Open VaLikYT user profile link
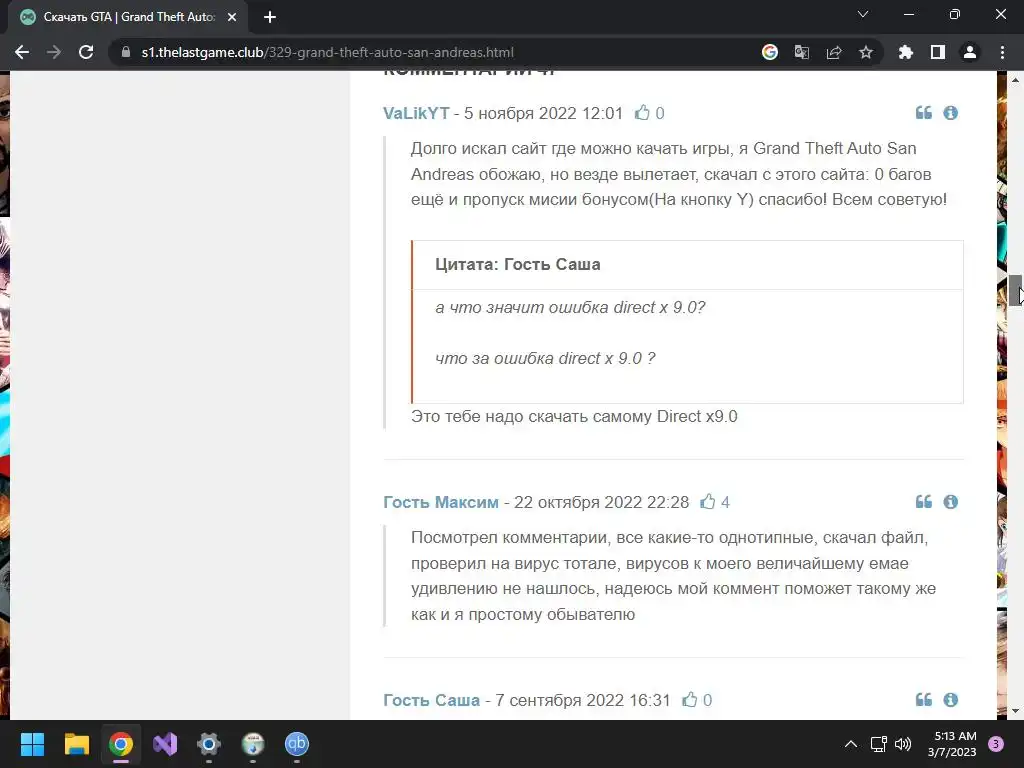 click(x=416, y=113)
